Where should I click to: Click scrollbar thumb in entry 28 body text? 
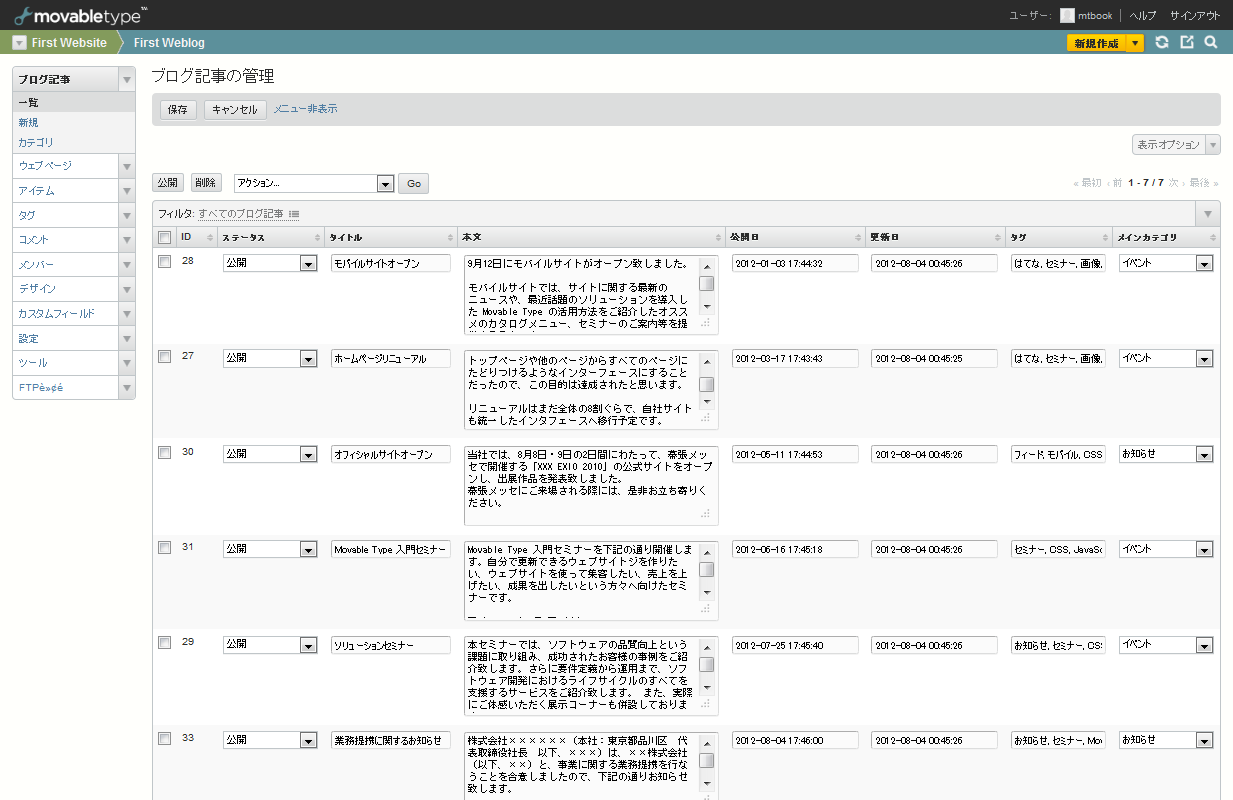[706, 283]
